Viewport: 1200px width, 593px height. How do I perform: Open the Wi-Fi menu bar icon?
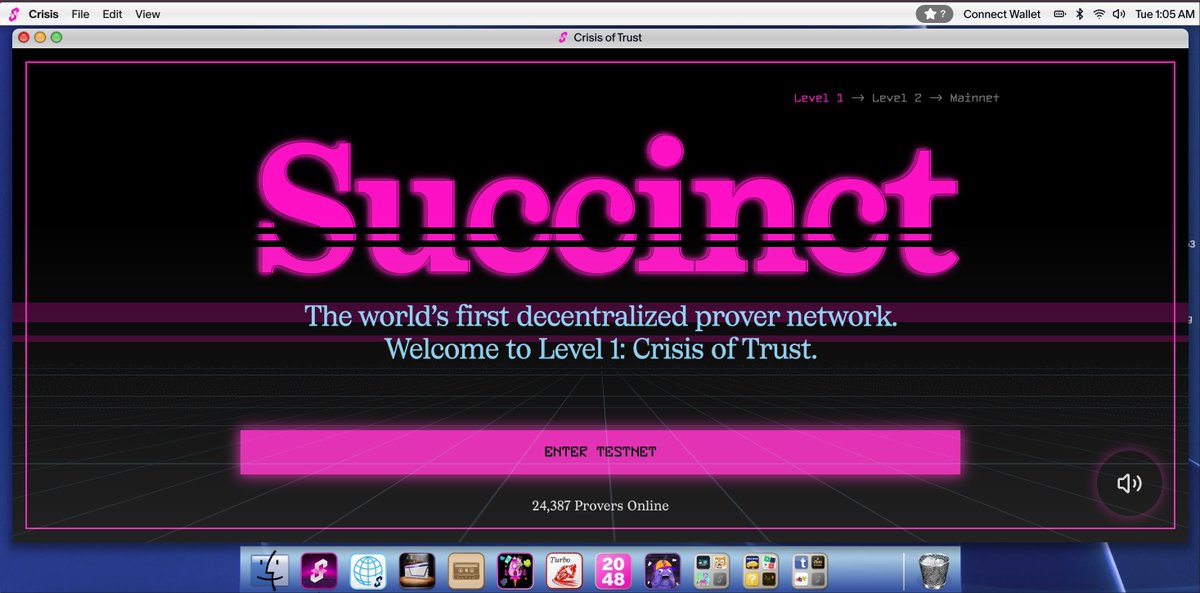(x=1099, y=14)
